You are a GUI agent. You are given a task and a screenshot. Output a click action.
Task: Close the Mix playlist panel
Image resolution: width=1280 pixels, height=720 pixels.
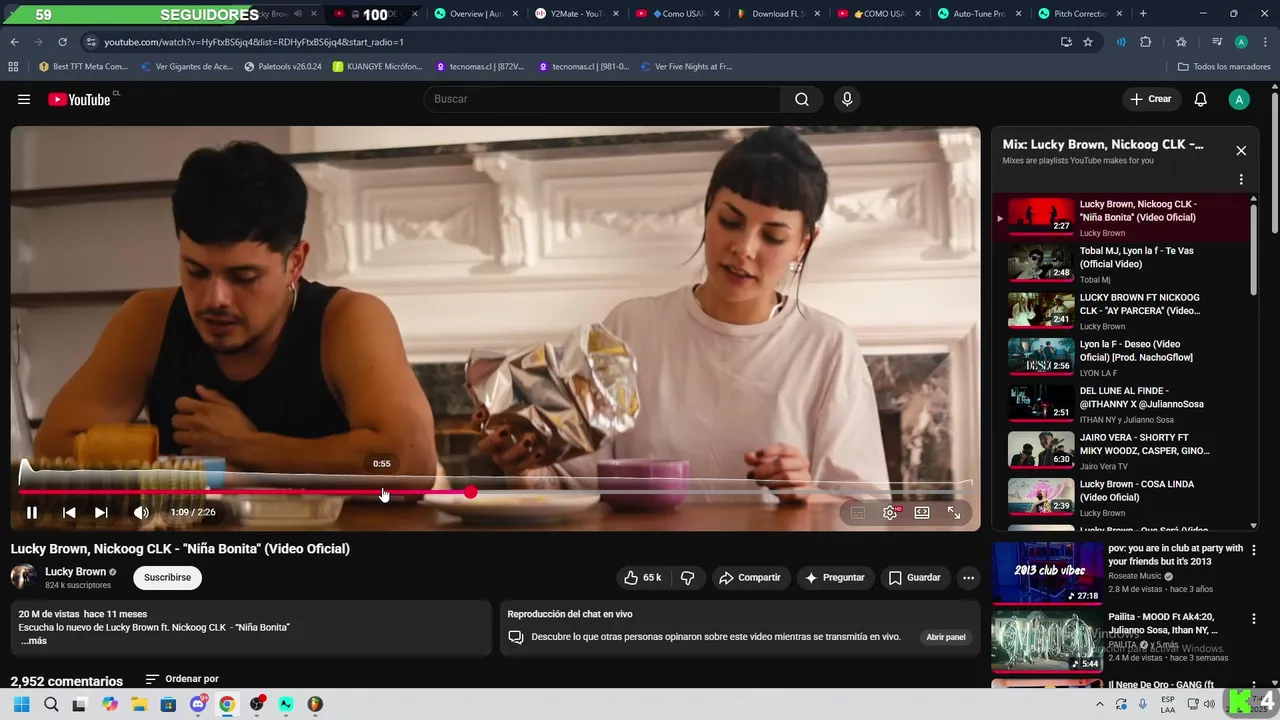1241,151
